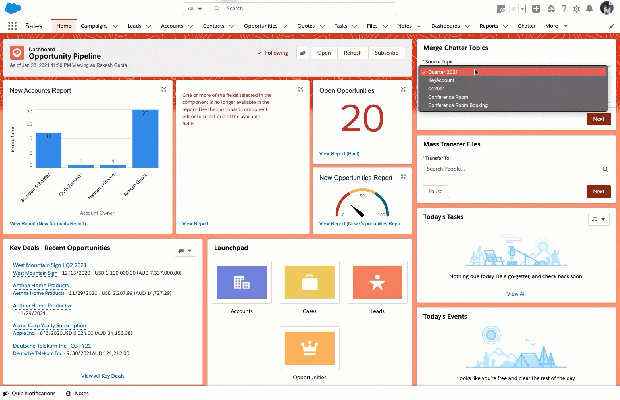Expand the Accounts tab chevron
The height and width of the screenshot is (400, 620).
tap(190, 26)
